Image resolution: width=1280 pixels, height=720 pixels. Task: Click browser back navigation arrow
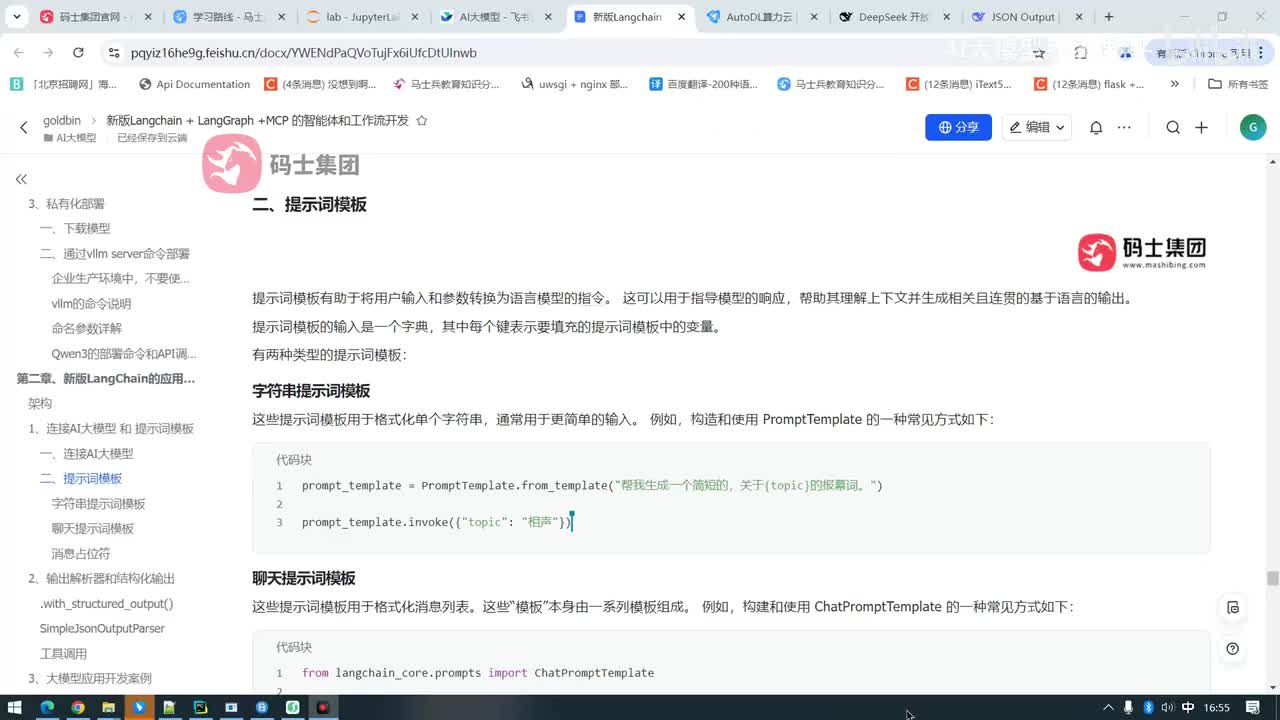[19, 53]
